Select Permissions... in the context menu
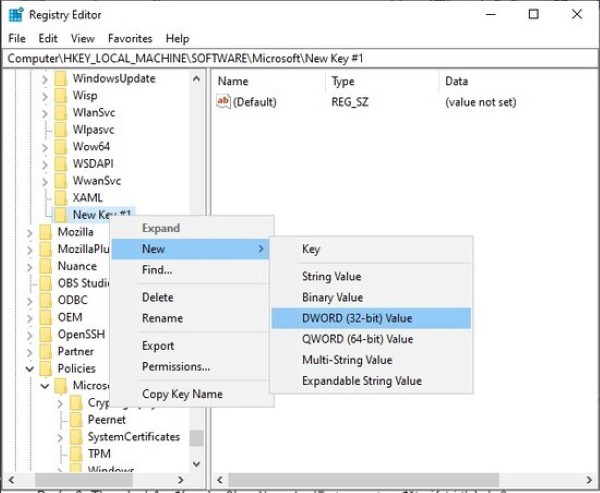 tap(176, 366)
